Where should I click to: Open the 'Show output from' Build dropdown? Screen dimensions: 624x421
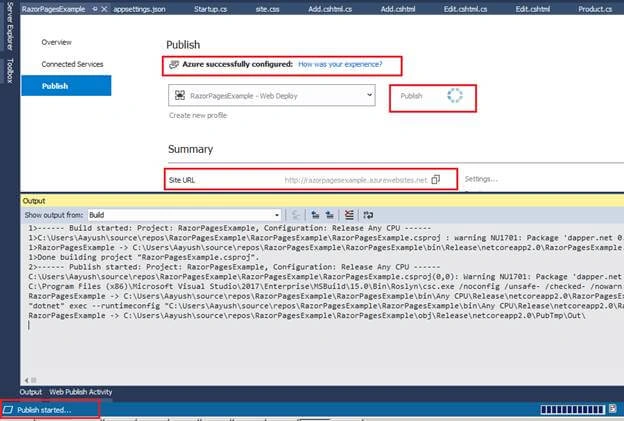[184, 215]
